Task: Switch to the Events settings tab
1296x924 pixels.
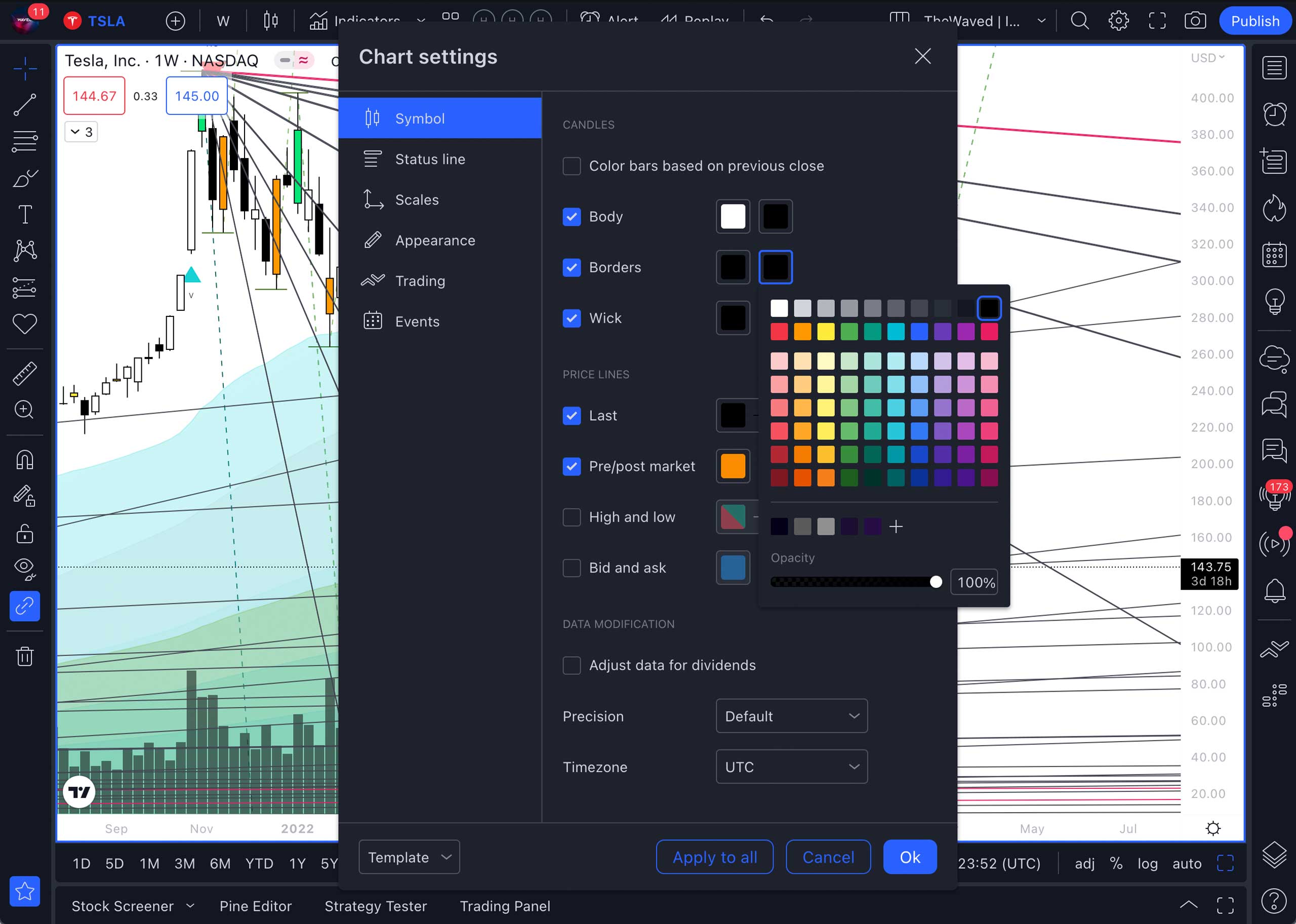Action: click(x=440, y=322)
